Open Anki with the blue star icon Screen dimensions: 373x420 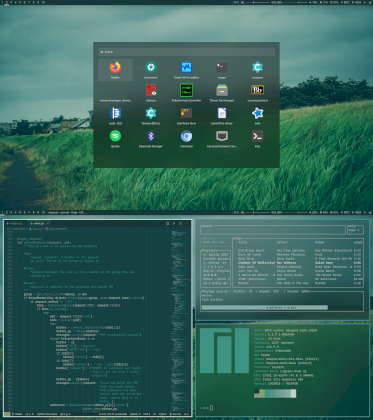coord(257,116)
